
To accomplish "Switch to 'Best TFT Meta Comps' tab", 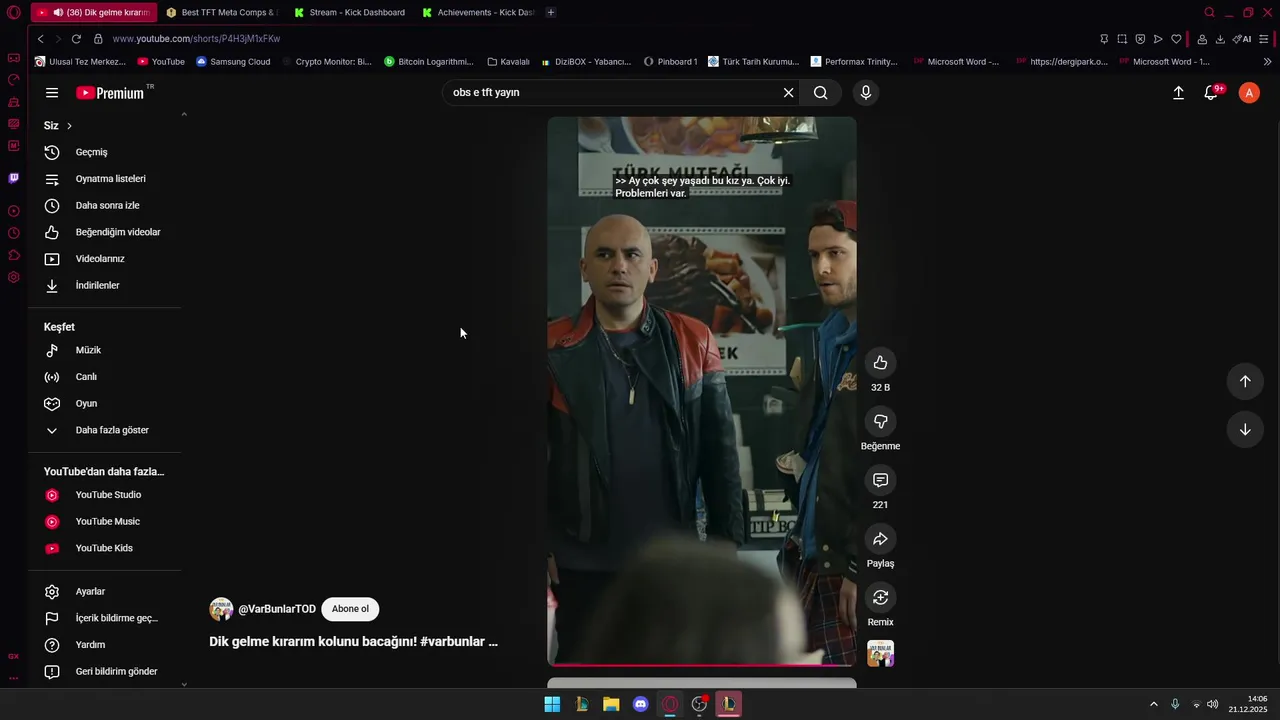I will 222,12.
